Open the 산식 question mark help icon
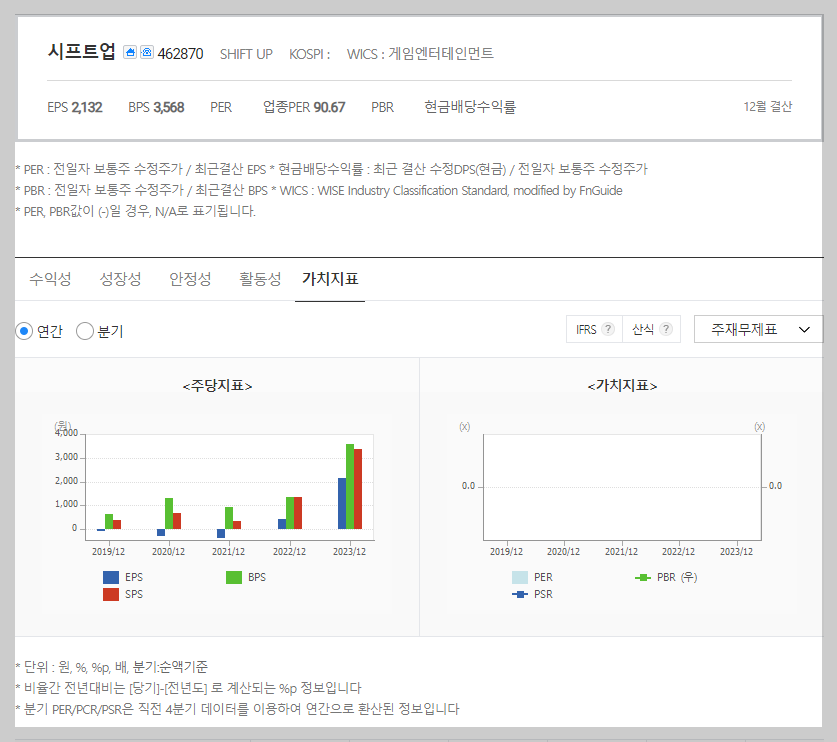The width and height of the screenshot is (837, 742). [664, 328]
